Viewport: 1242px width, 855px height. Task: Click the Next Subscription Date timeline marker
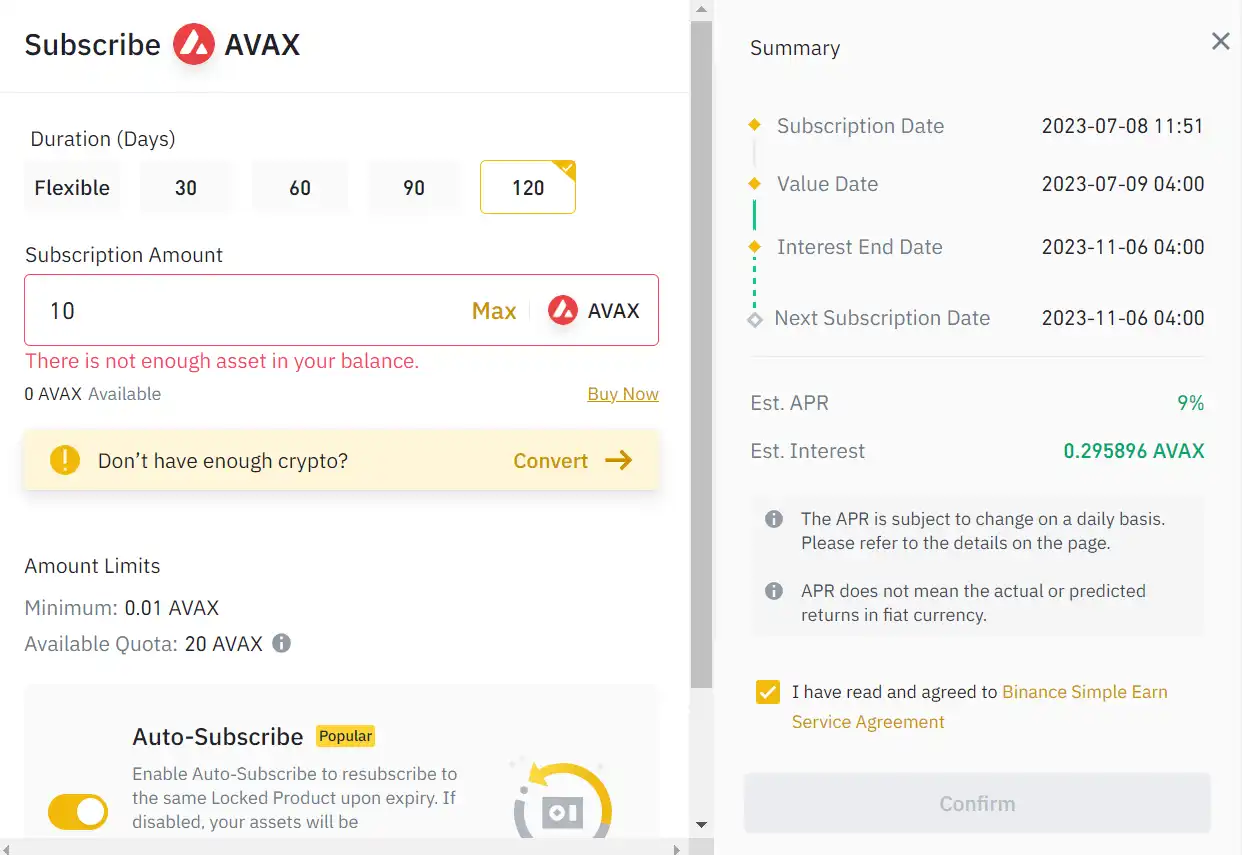(755, 319)
